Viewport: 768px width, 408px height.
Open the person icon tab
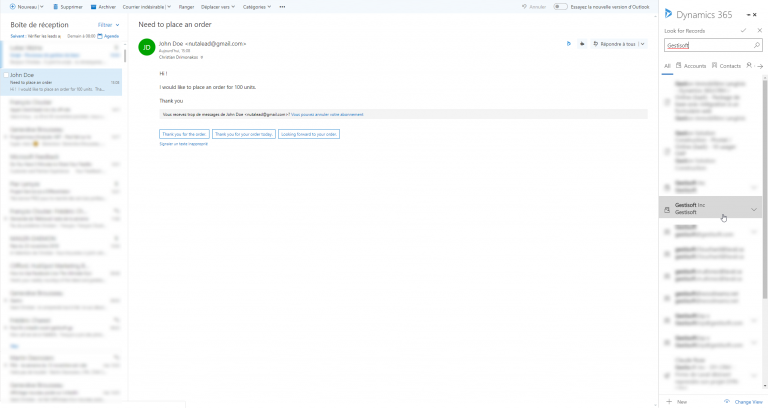click(x=749, y=65)
